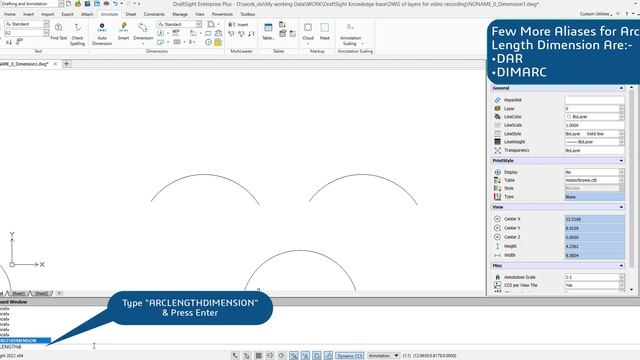Screen dimensions: 640x360
Task: Click the Center X value in View
Action: click(x=594, y=219)
